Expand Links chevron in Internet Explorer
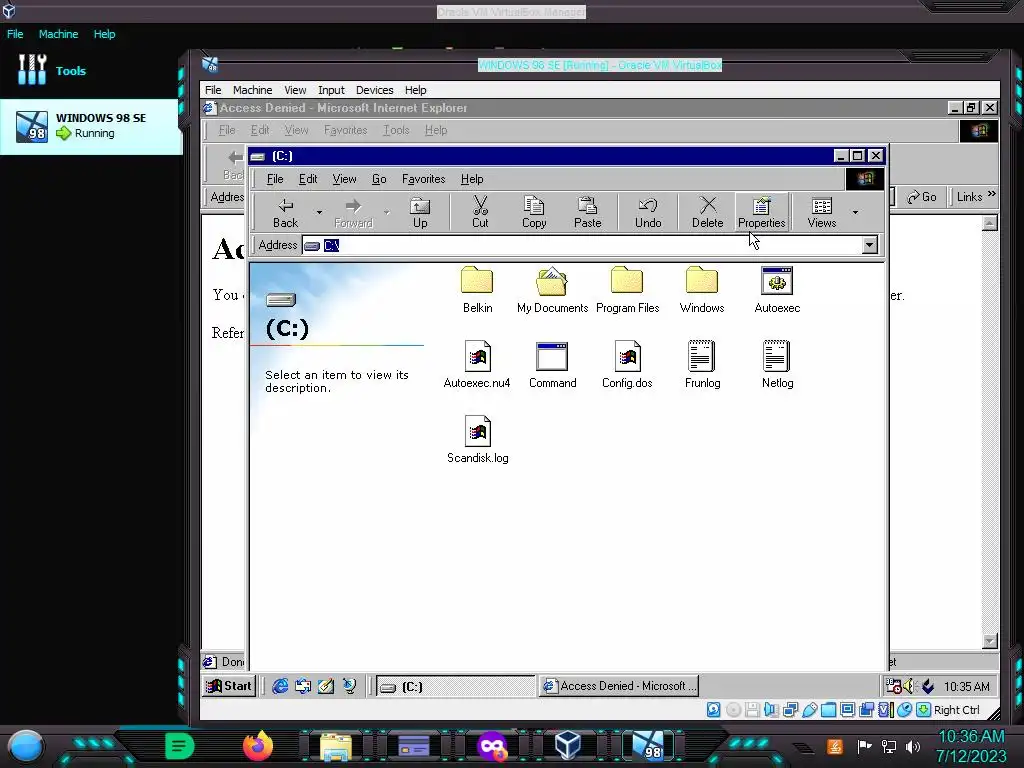This screenshot has height=768, width=1024. (x=992, y=195)
